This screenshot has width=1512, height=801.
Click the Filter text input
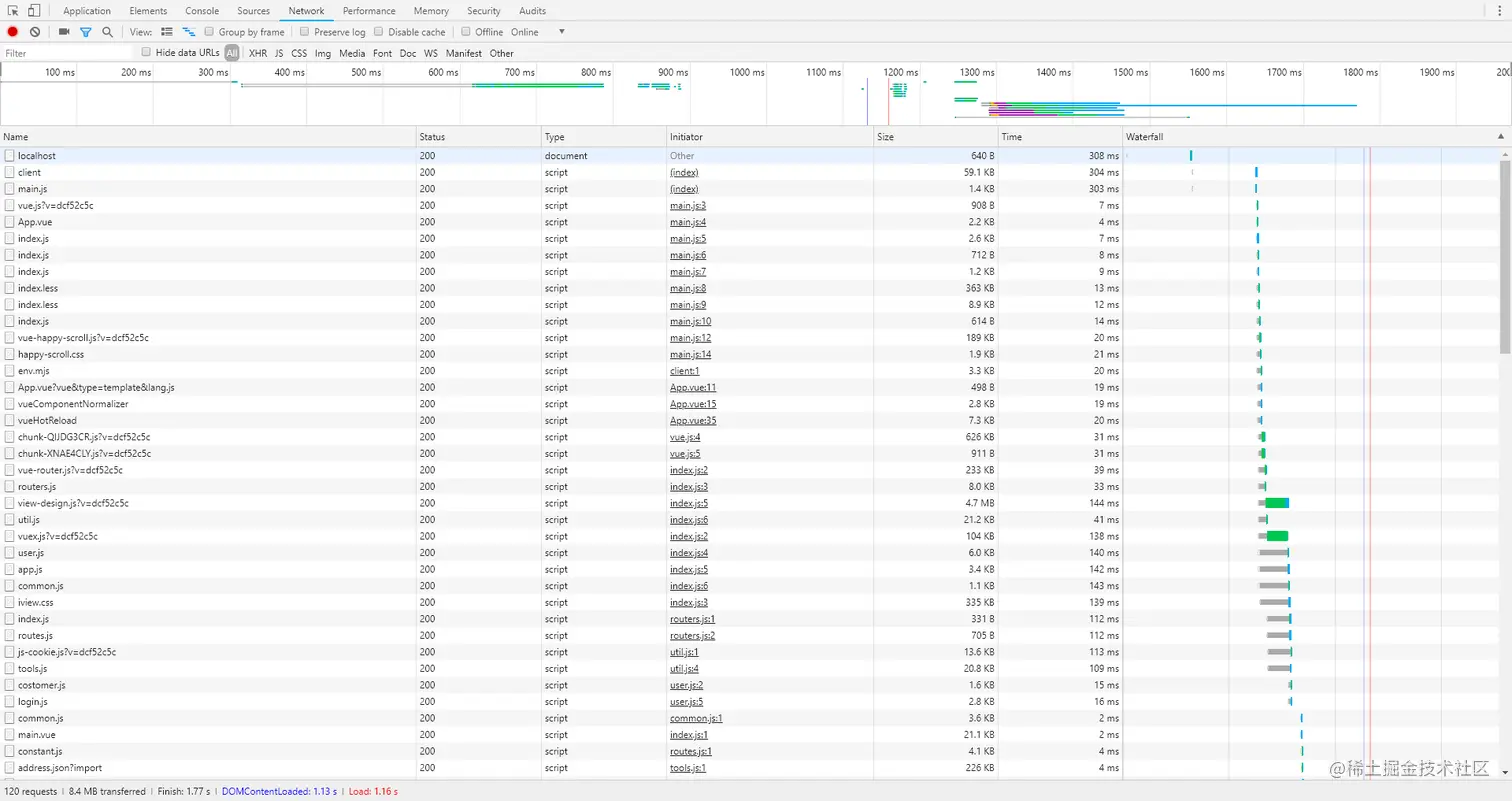pos(67,53)
